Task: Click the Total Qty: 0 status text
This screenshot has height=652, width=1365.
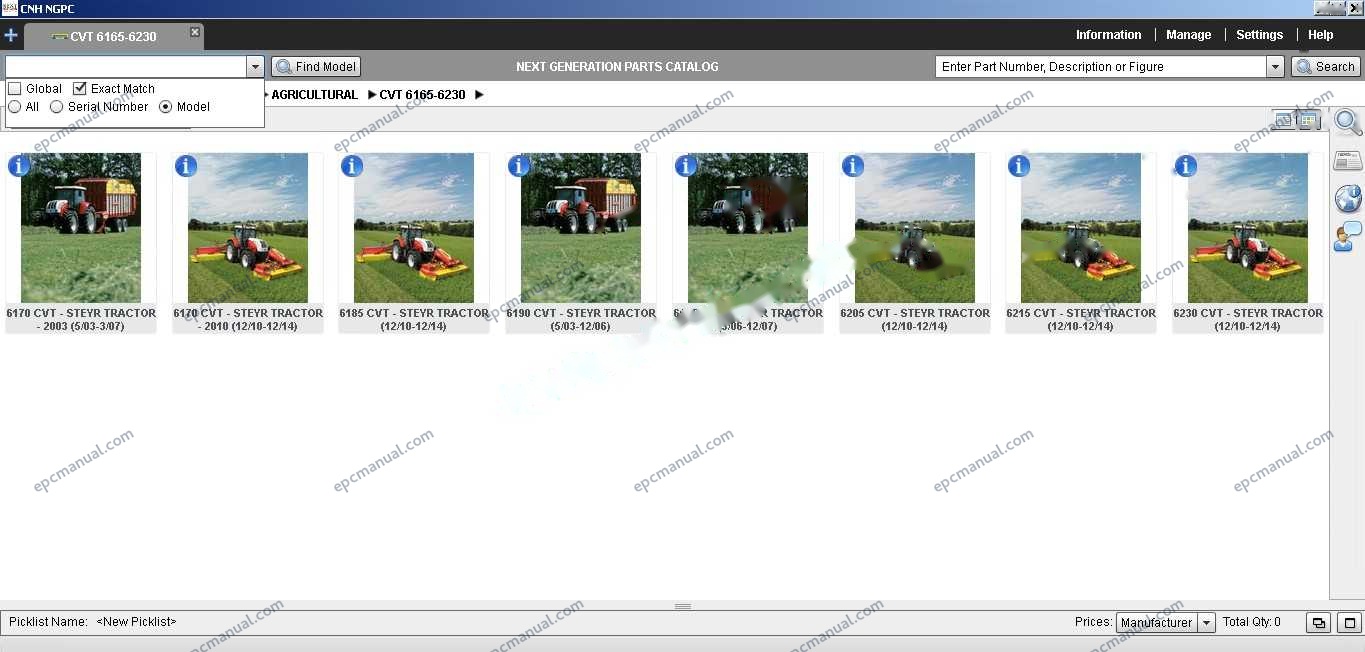Action: point(1252,622)
